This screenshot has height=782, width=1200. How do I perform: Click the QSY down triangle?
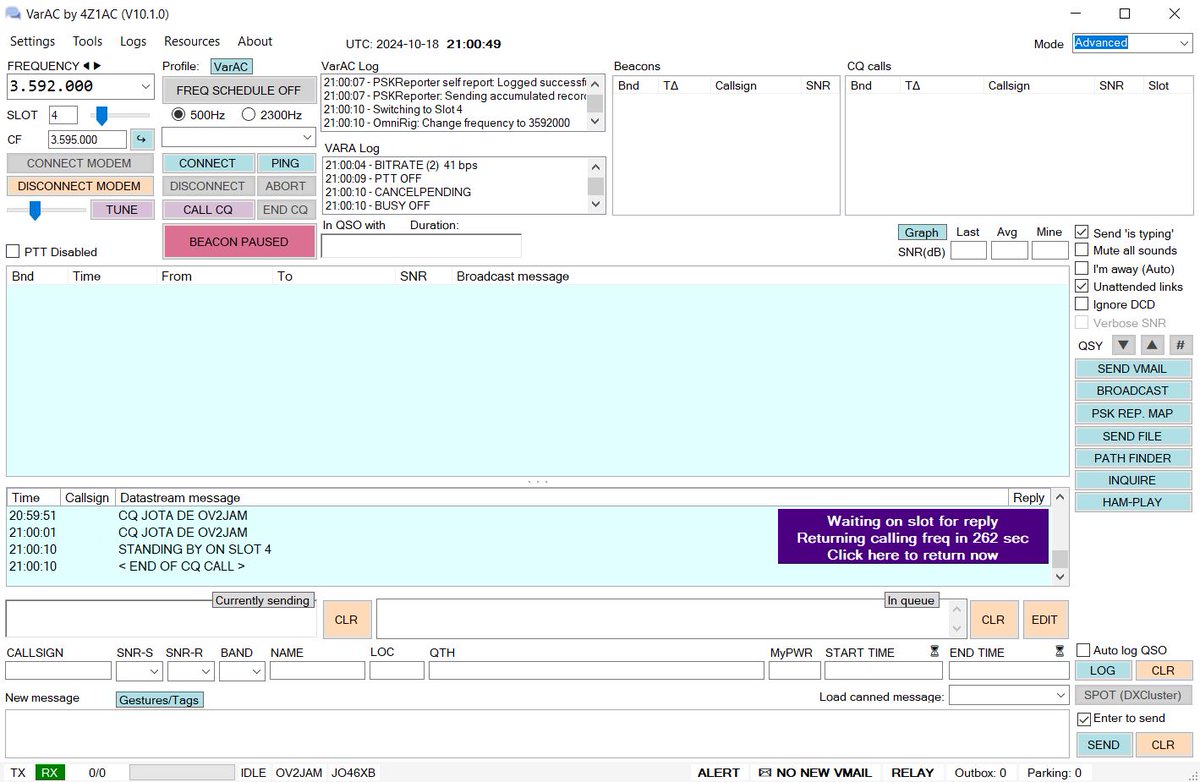point(1123,345)
